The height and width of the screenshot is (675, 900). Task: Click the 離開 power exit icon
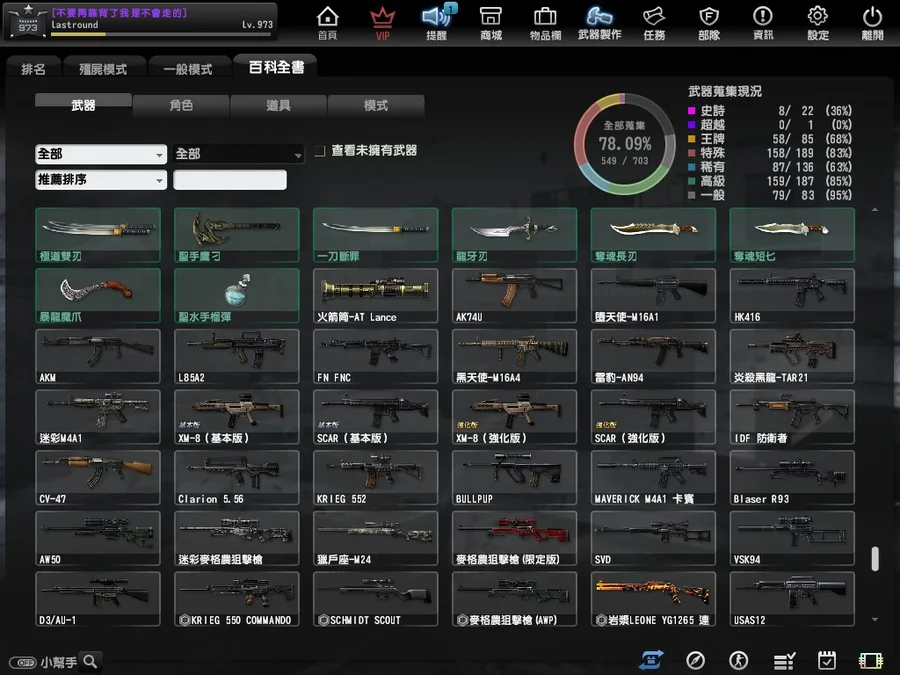pos(872,23)
